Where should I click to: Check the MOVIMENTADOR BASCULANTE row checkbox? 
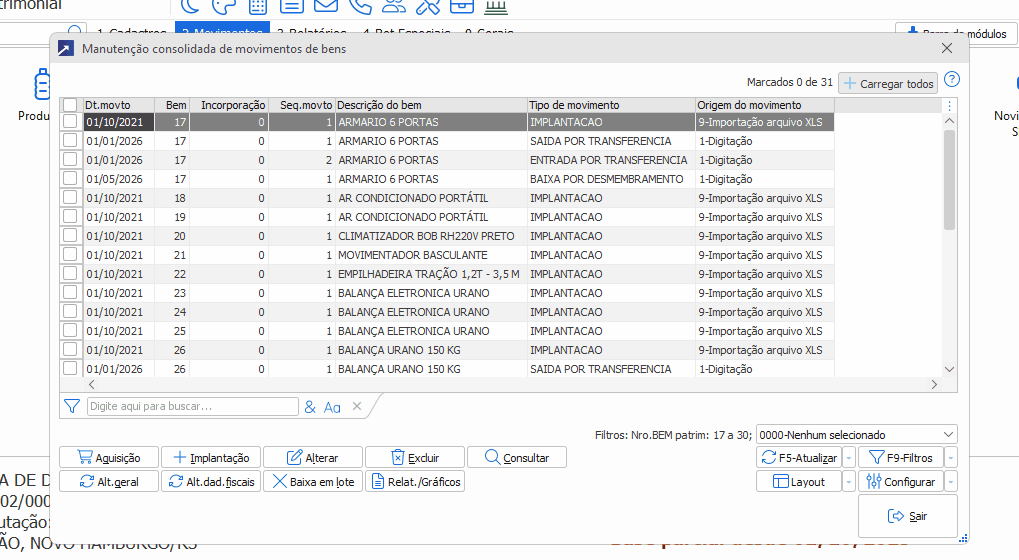pos(70,254)
